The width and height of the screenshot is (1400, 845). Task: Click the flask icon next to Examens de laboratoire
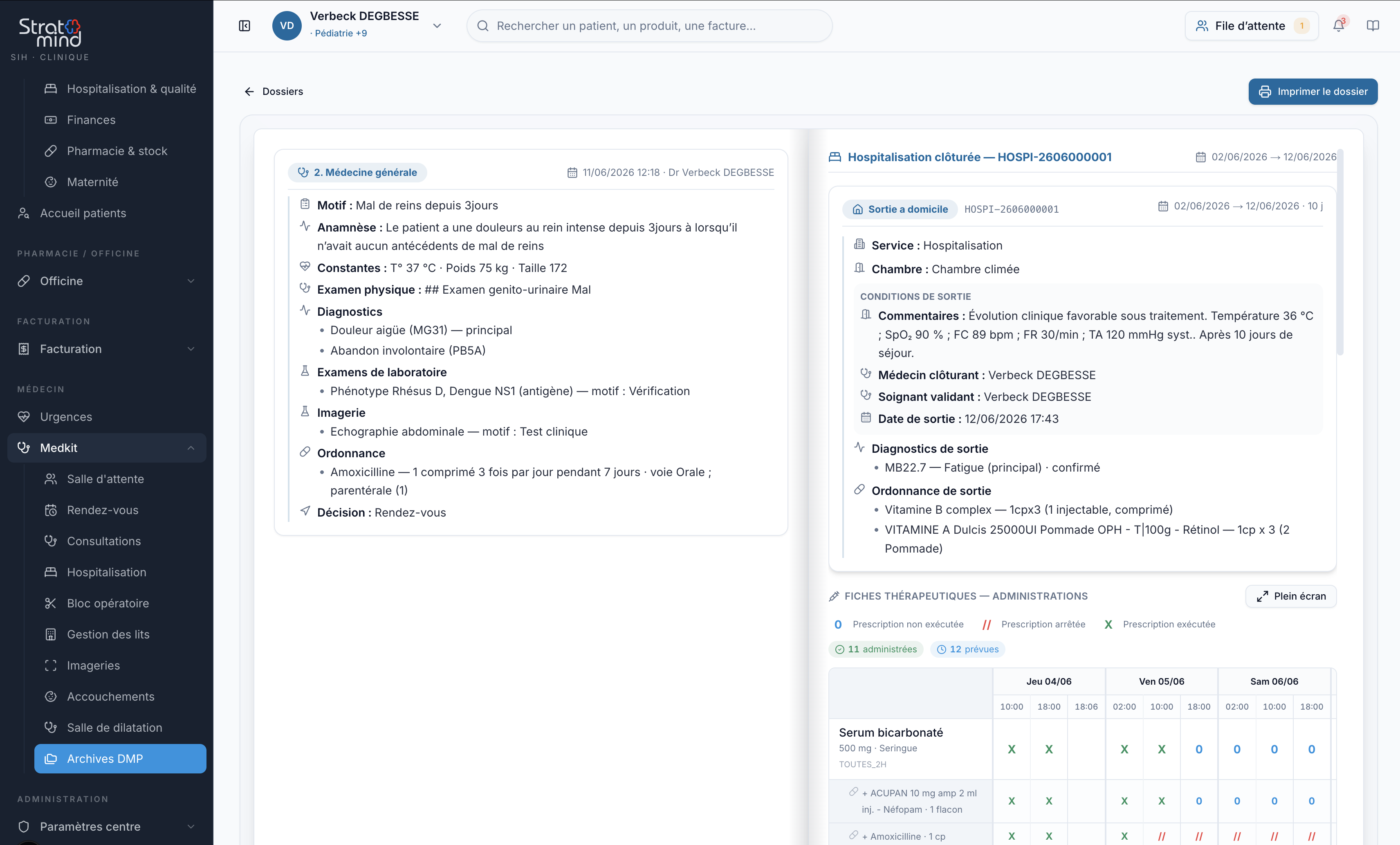305,371
